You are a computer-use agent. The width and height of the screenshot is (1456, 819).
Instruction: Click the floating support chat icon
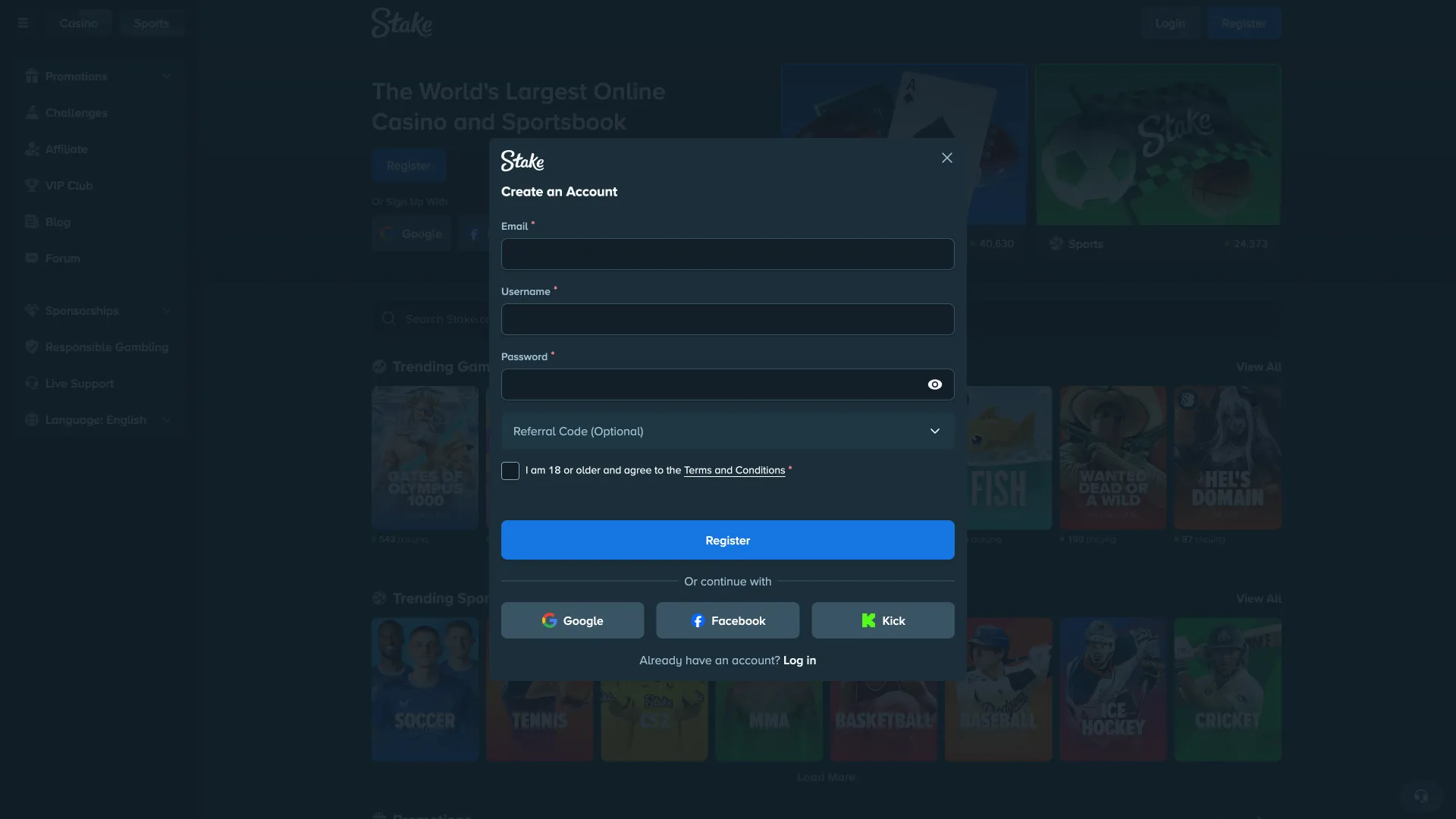[1421, 795]
